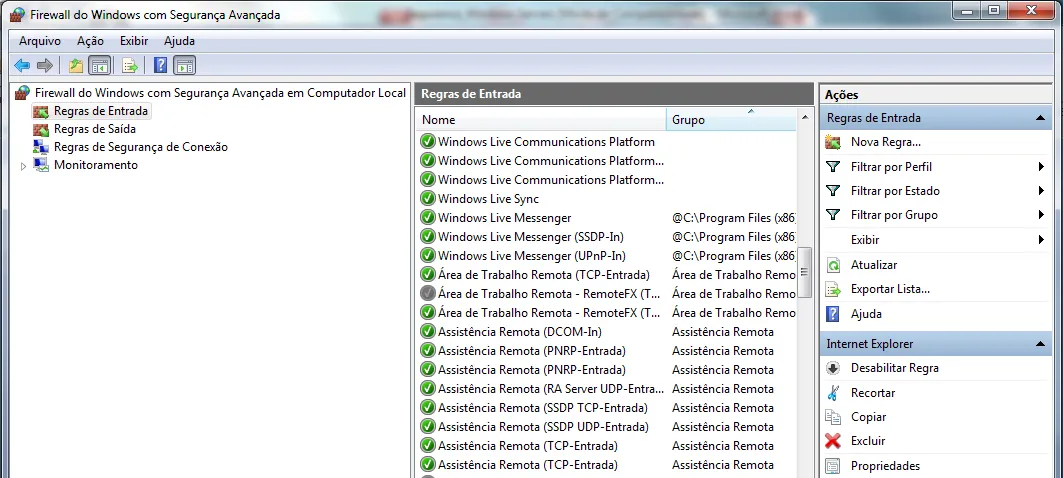The image size is (1063, 478).
Task: Click Recortar action text
Action: click(873, 393)
